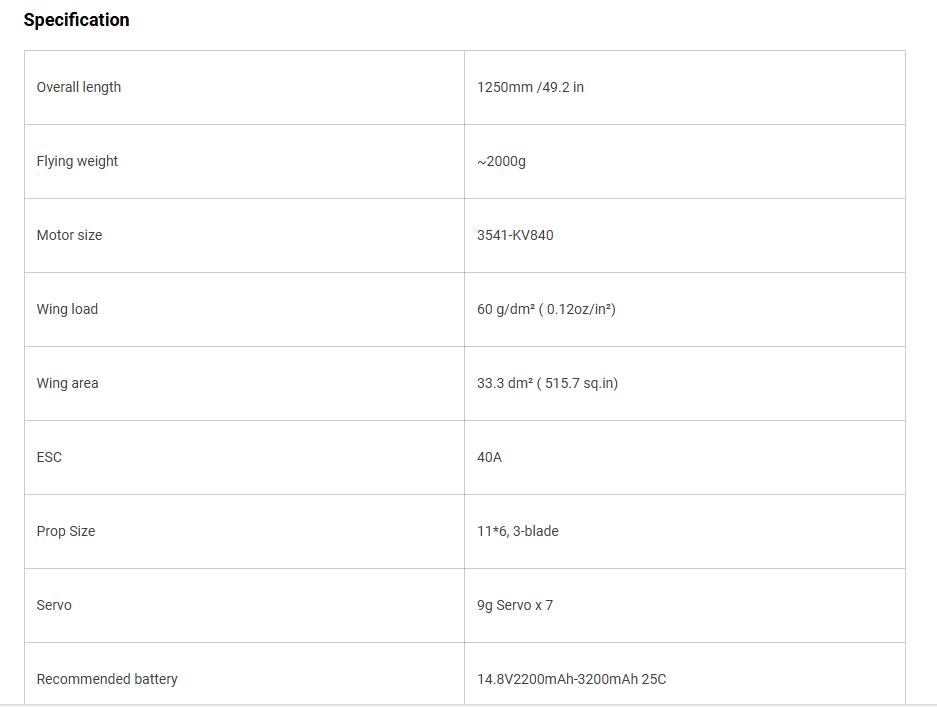
Task: Select the 33.3 dm² wing area value
Action: (x=505, y=383)
